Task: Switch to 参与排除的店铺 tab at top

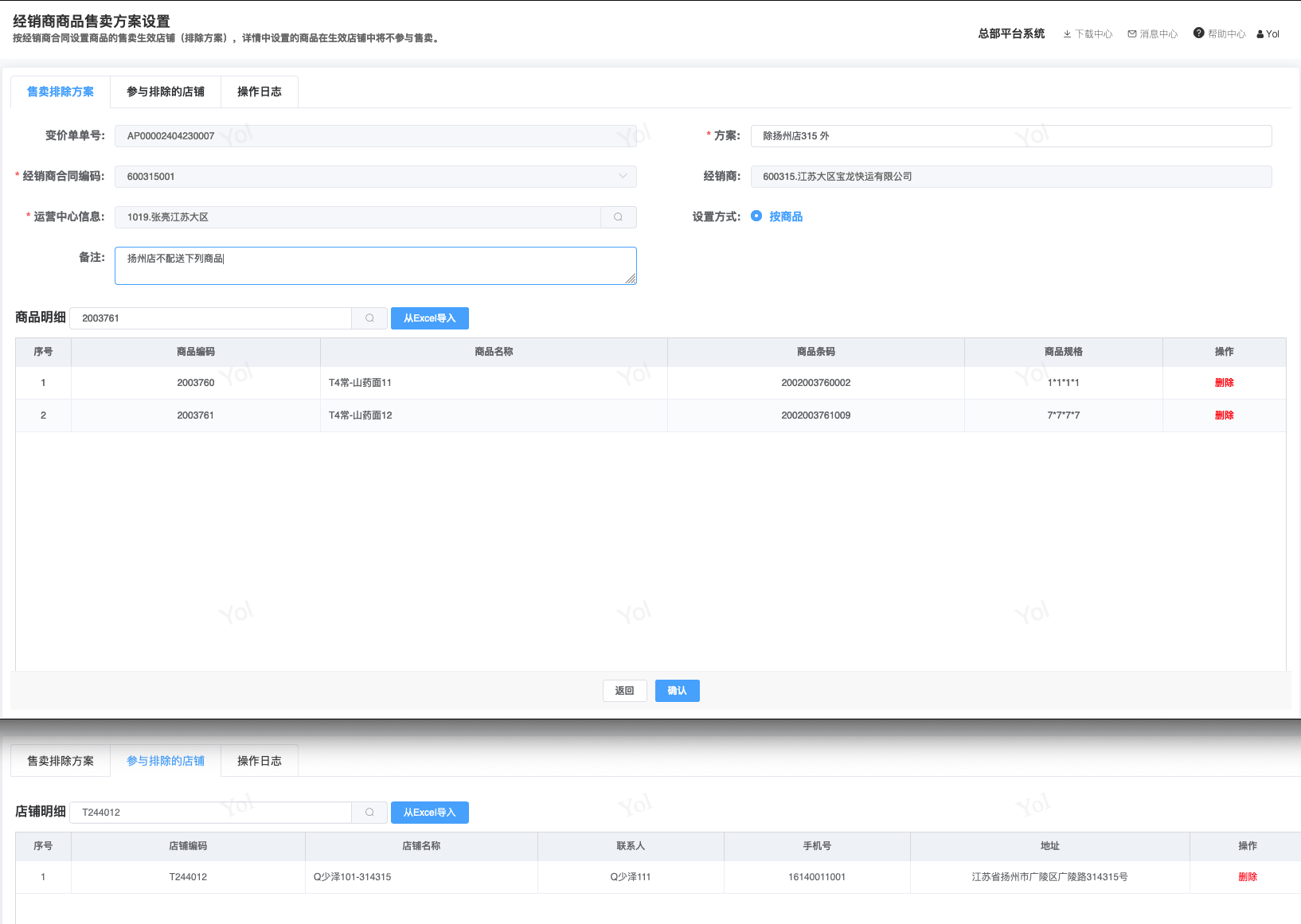Action: tap(166, 92)
